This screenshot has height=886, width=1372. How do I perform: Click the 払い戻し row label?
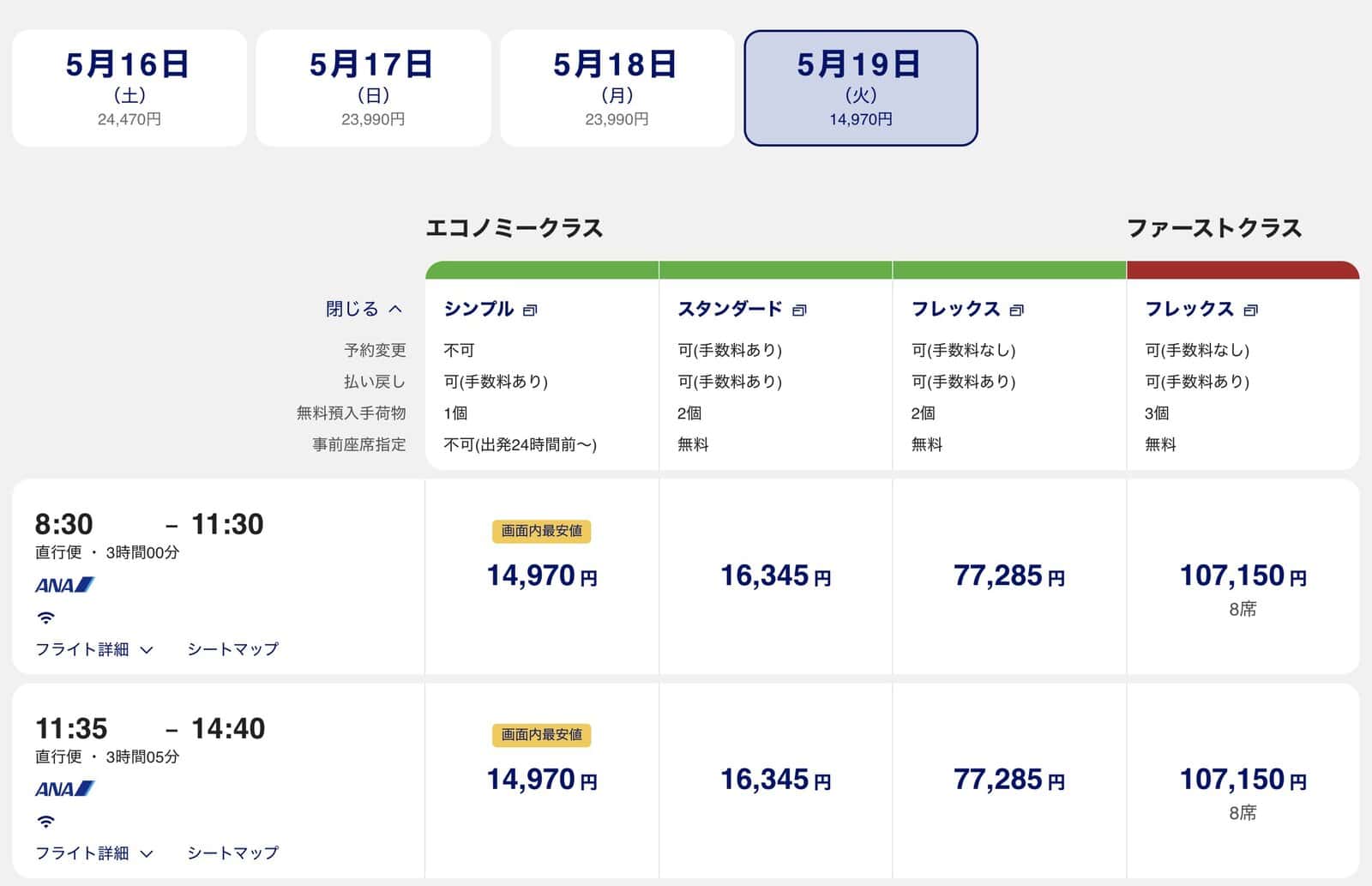click(375, 382)
